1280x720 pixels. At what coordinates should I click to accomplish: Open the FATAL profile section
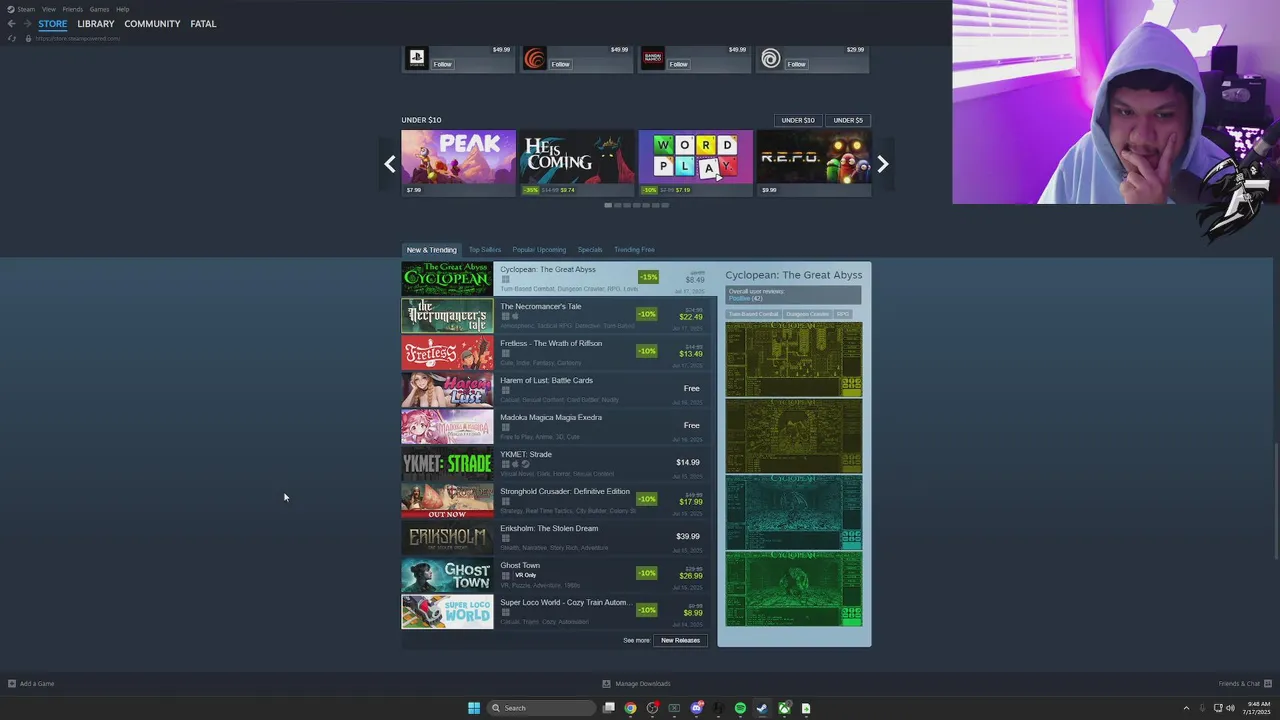[203, 24]
